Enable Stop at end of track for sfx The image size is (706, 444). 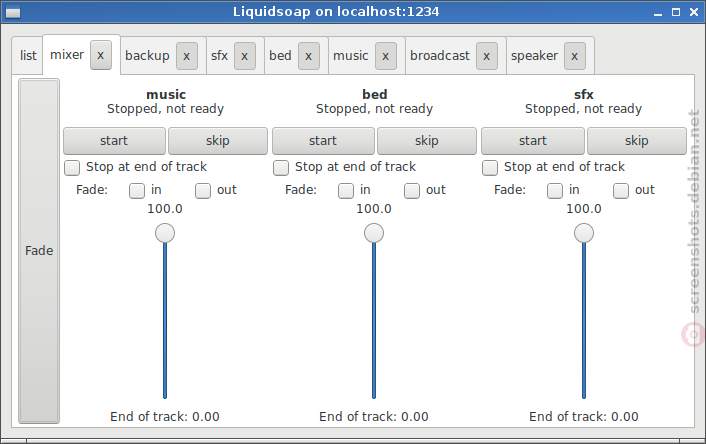490,168
